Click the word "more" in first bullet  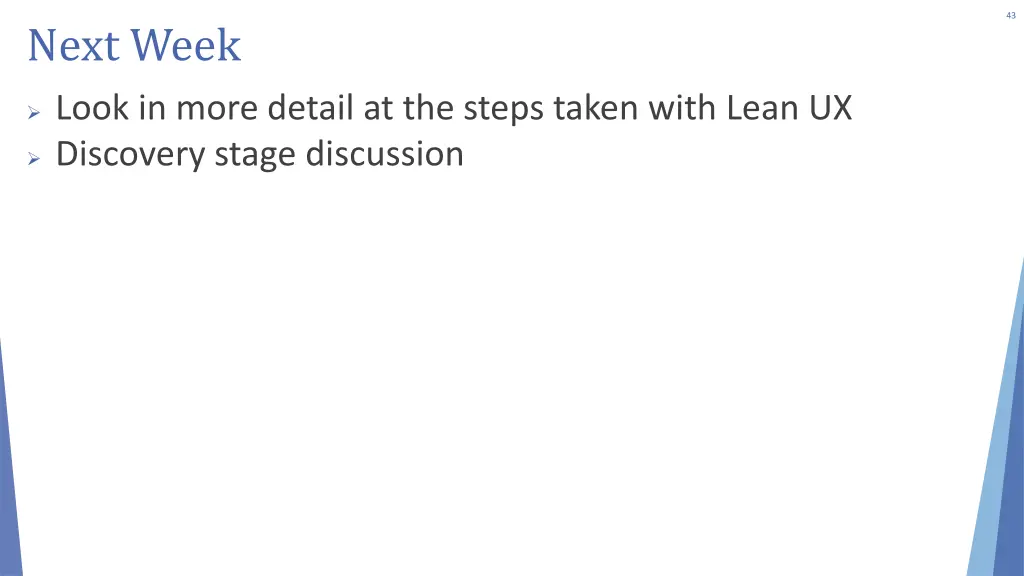(x=217, y=108)
